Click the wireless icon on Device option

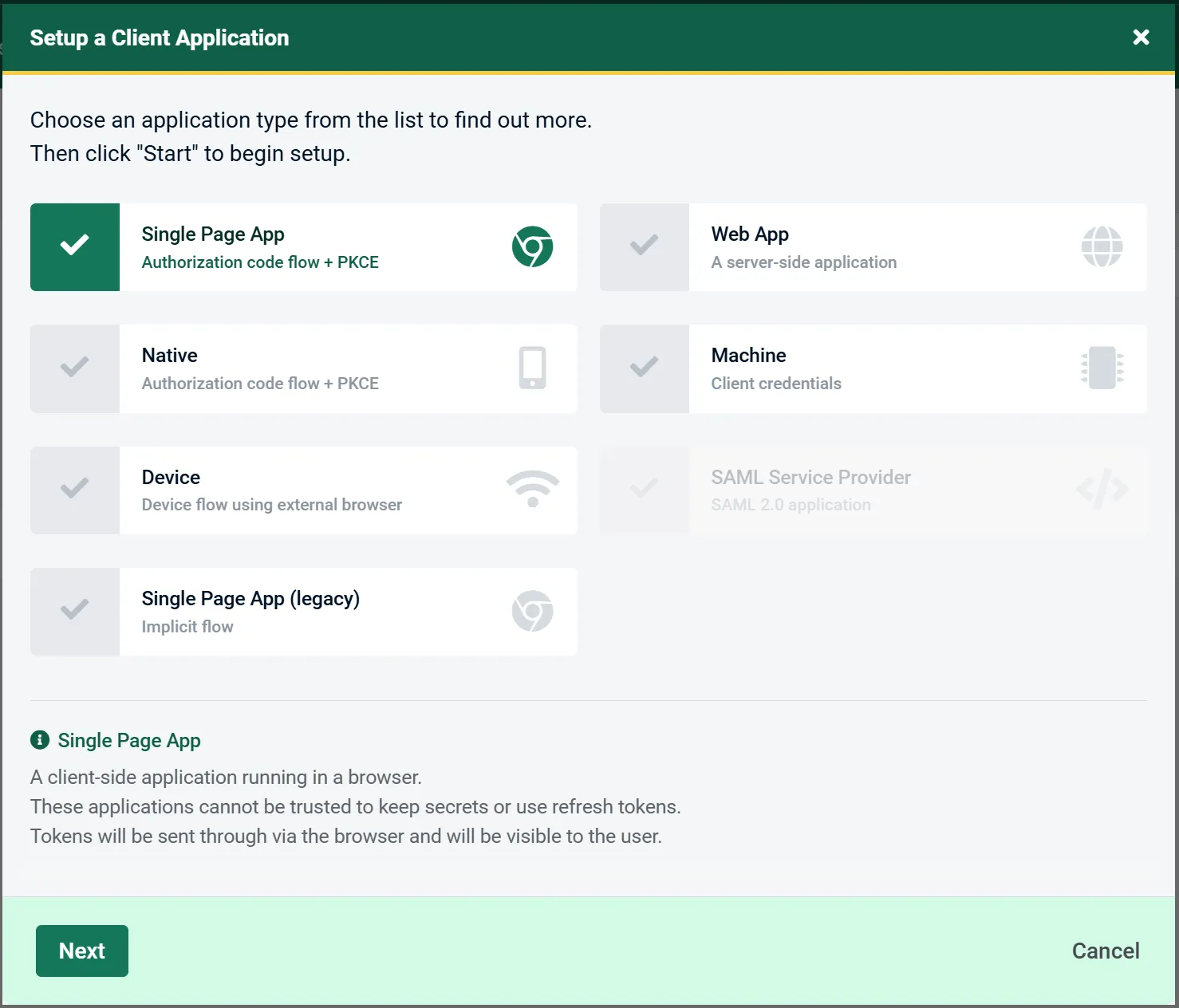(533, 490)
